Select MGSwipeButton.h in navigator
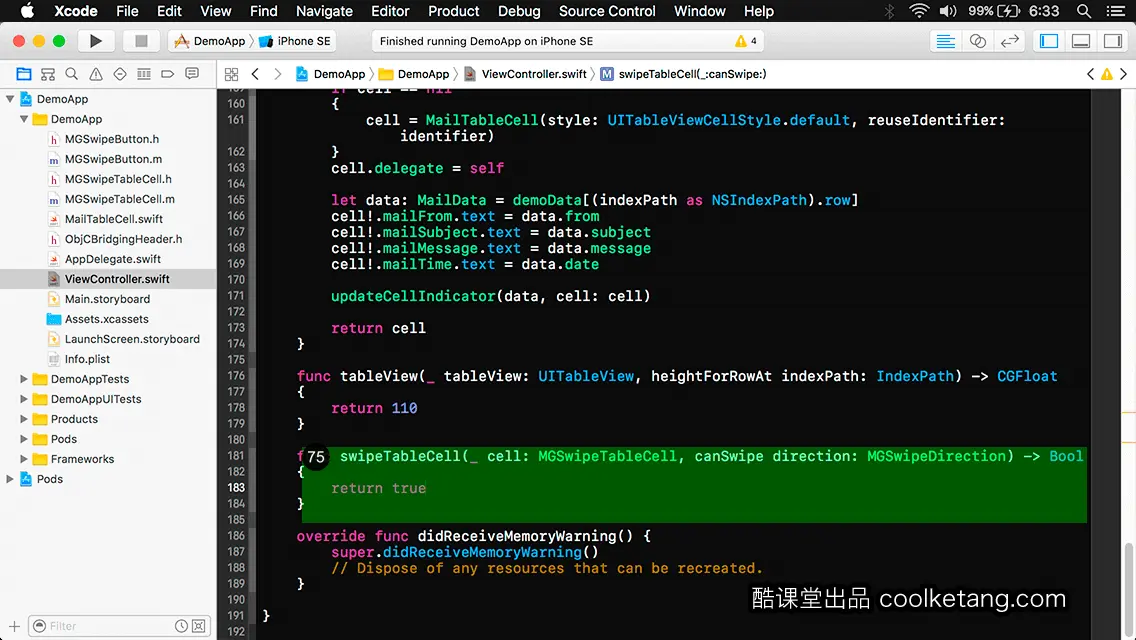Viewport: 1136px width, 640px height. click(x=112, y=139)
